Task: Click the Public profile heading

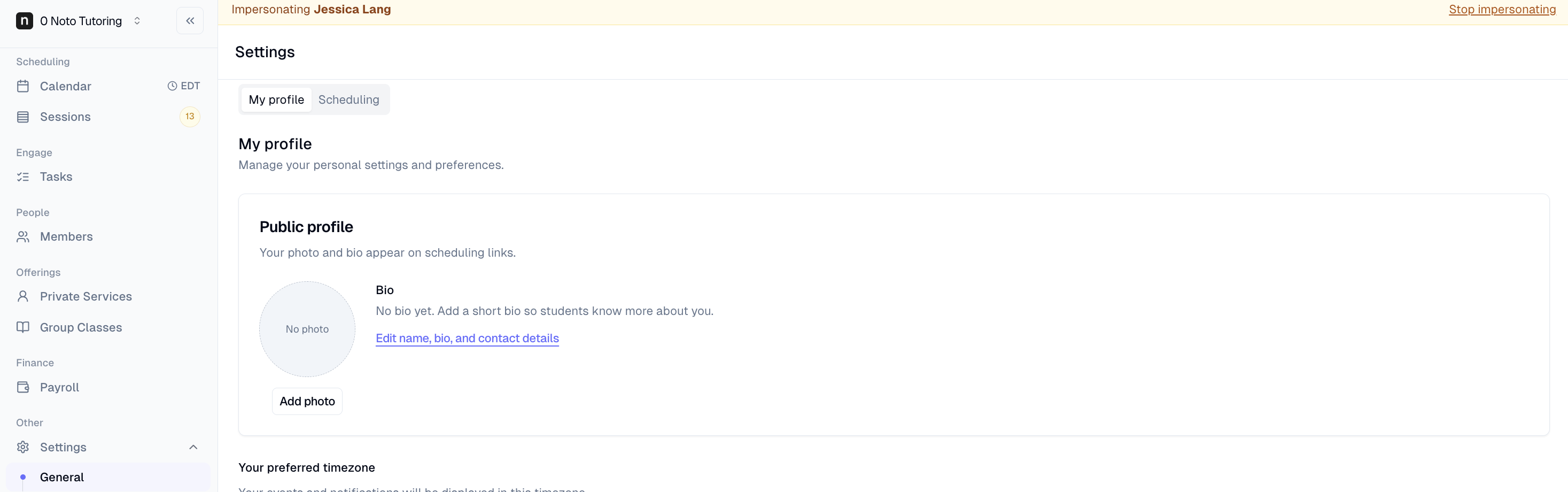Action: click(x=306, y=227)
